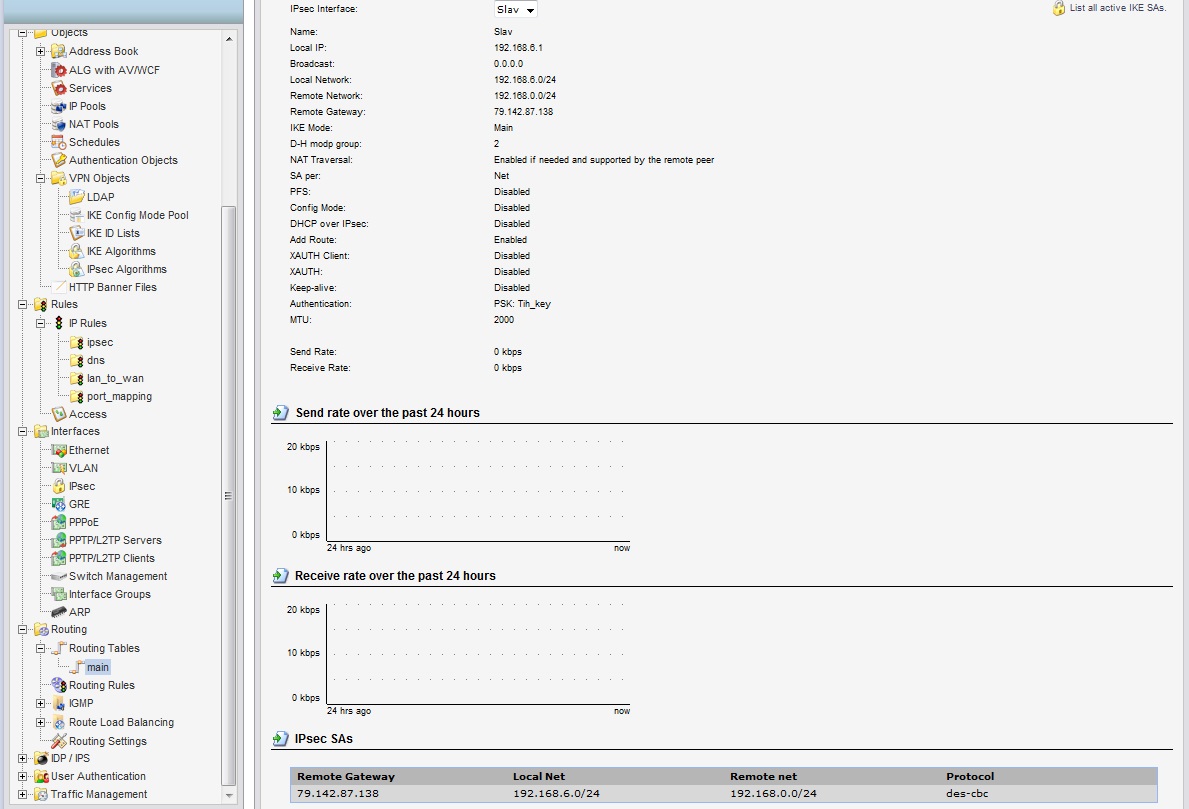The width and height of the screenshot is (1189, 809).
Task: Click the PPPoE interface icon
Action: tap(59, 522)
